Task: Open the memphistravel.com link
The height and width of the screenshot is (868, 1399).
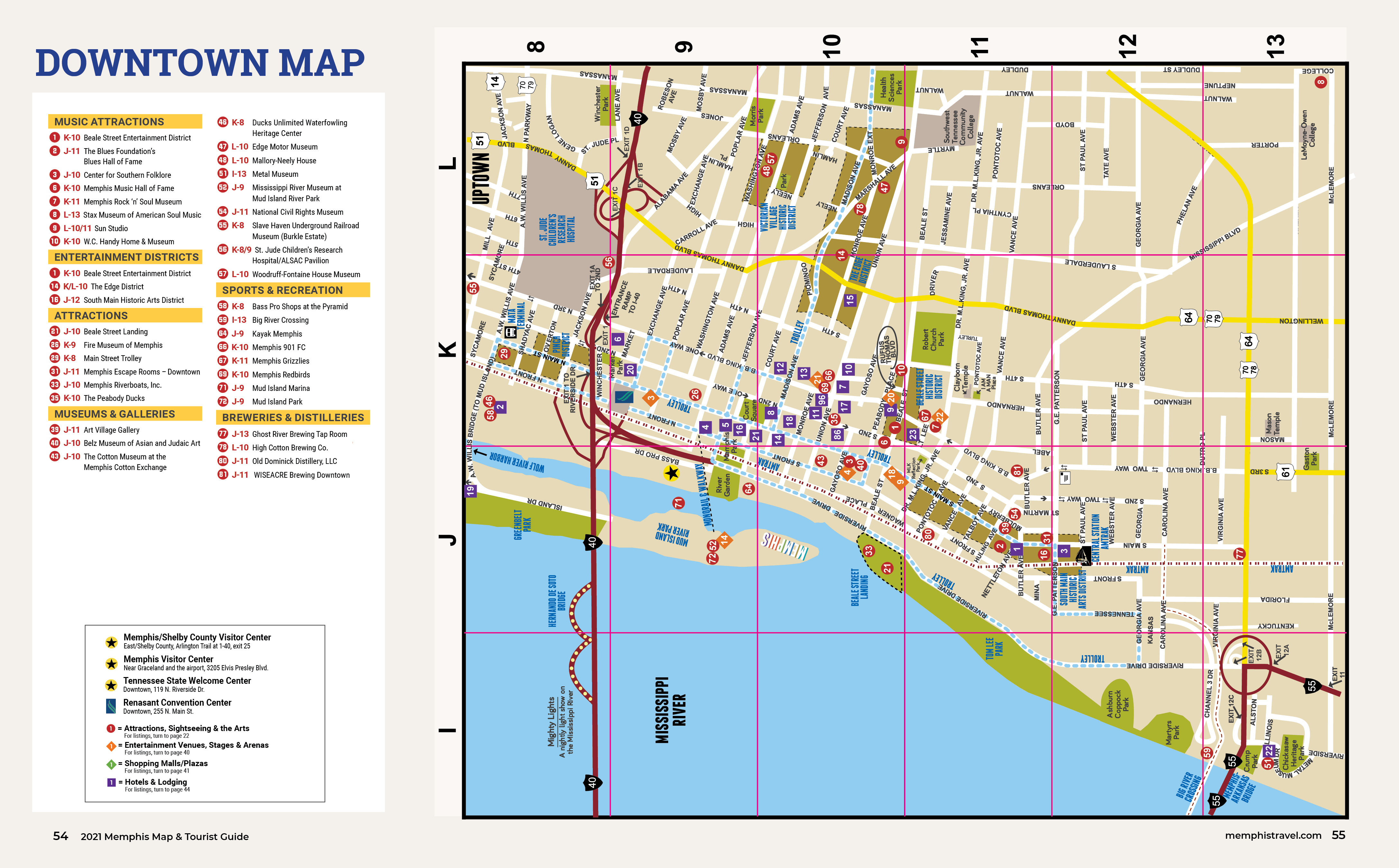Action: tap(1273, 835)
